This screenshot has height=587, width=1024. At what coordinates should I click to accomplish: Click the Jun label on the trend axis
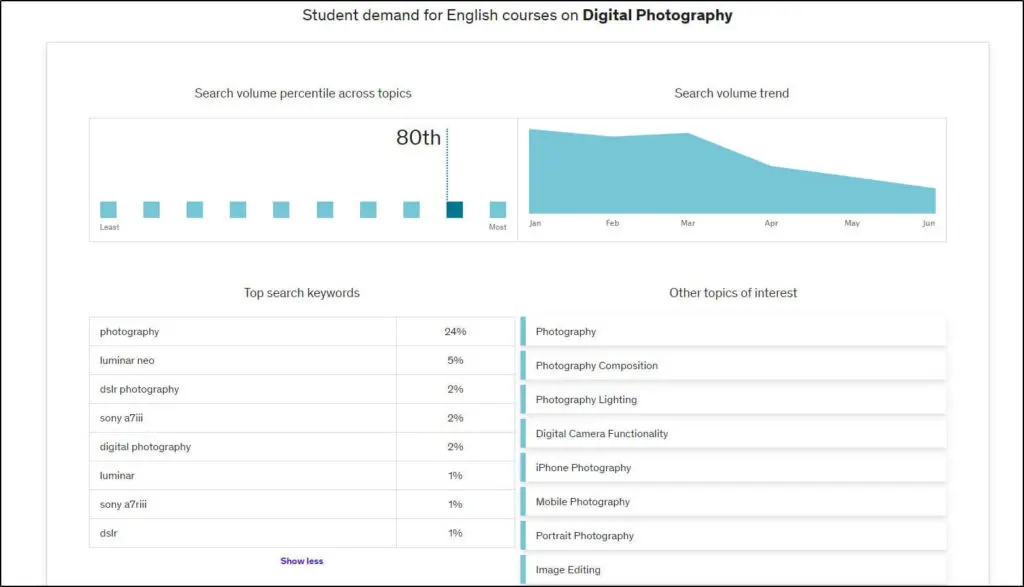pyautogui.click(x=928, y=224)
